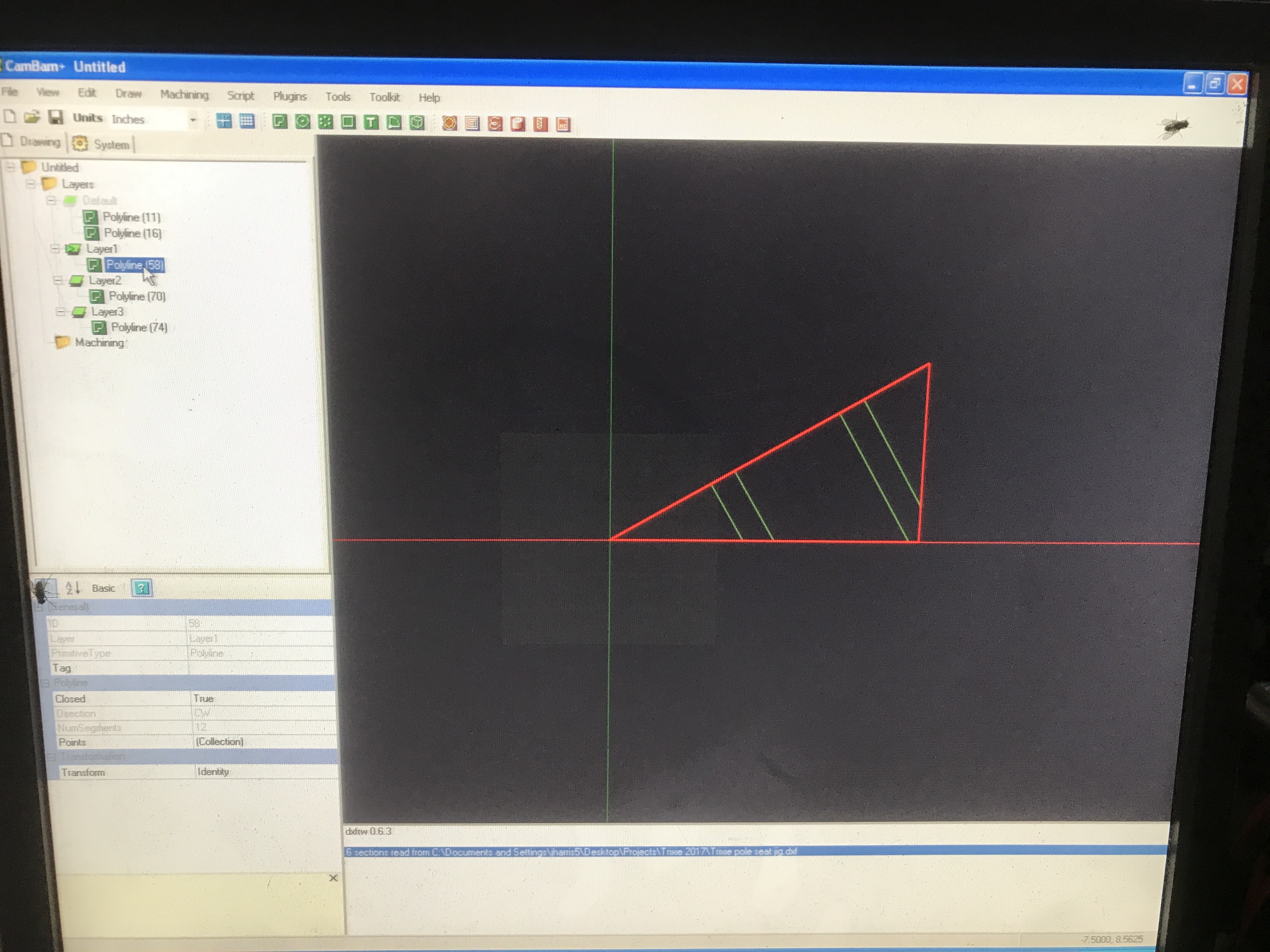Click the Transform Identity value
This screenshot has height=952, width=1270.
coord(266,772)
